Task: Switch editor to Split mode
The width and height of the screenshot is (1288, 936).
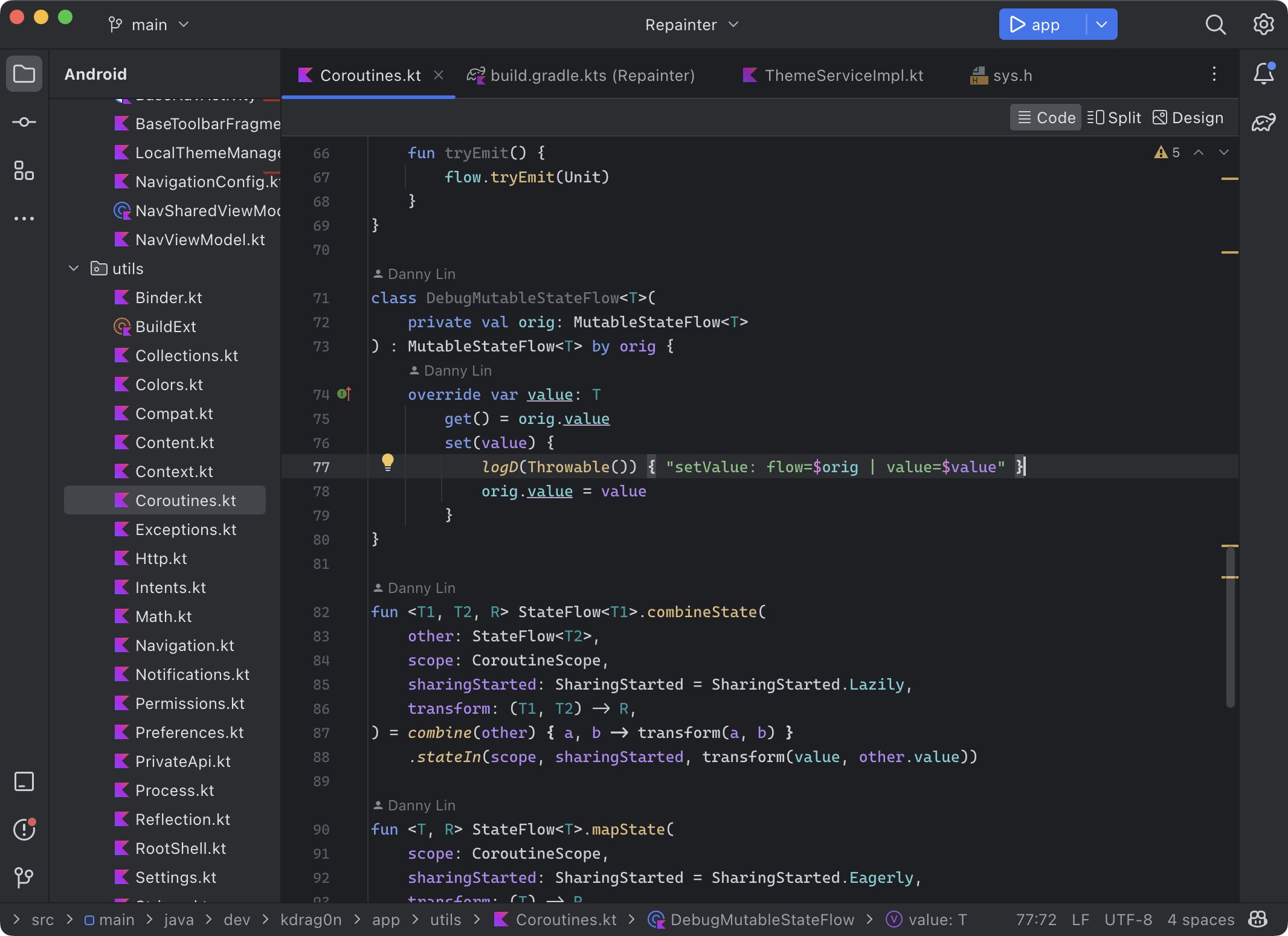Action: pos(1113,117)
